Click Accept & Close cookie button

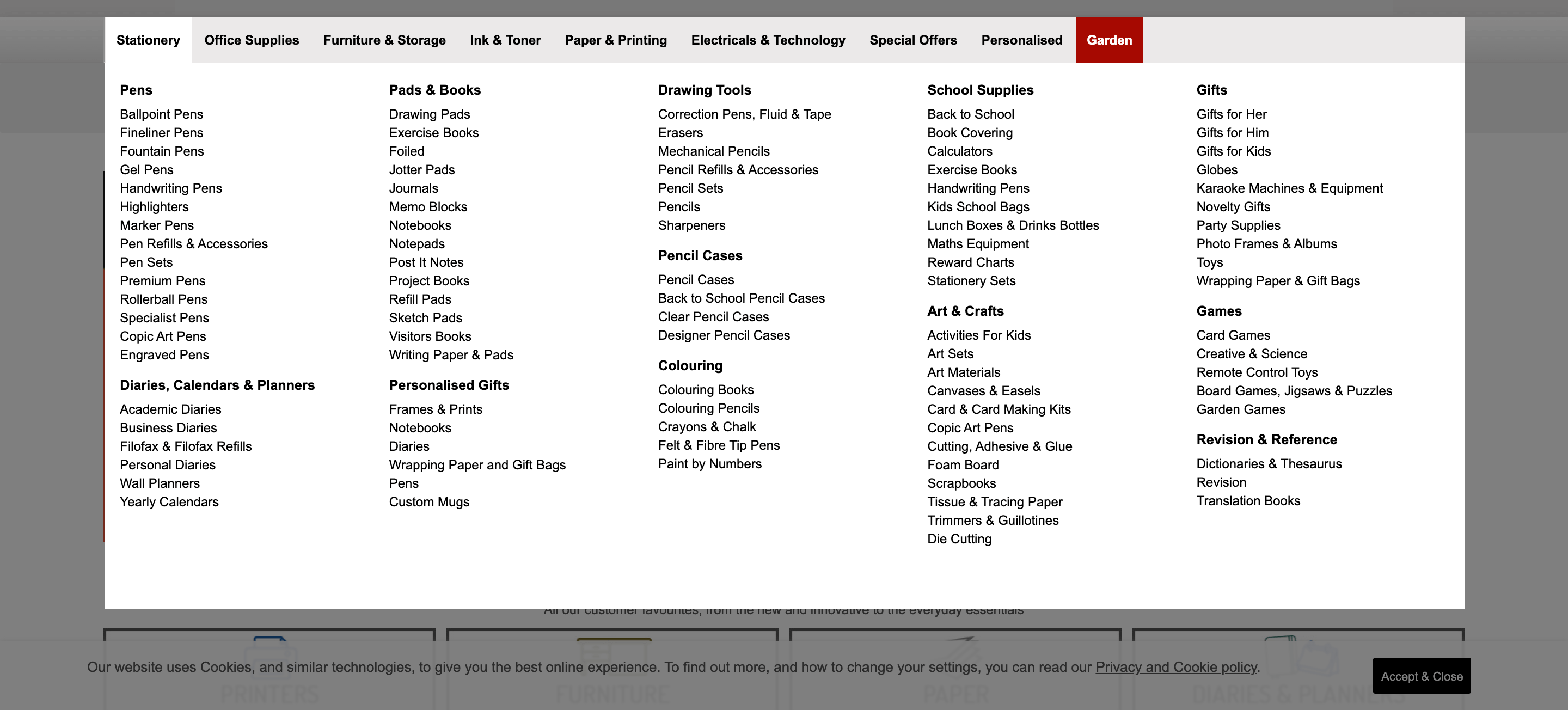(x=1421, y=676)
